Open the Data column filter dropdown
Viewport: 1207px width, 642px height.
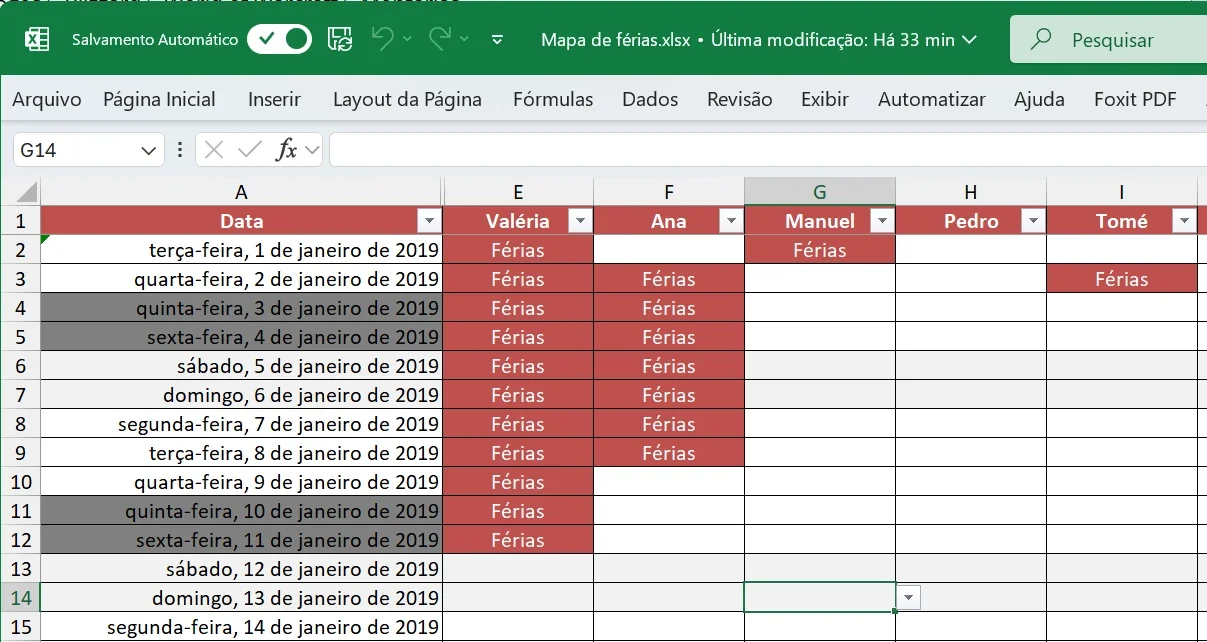click(x=429, y=221)
